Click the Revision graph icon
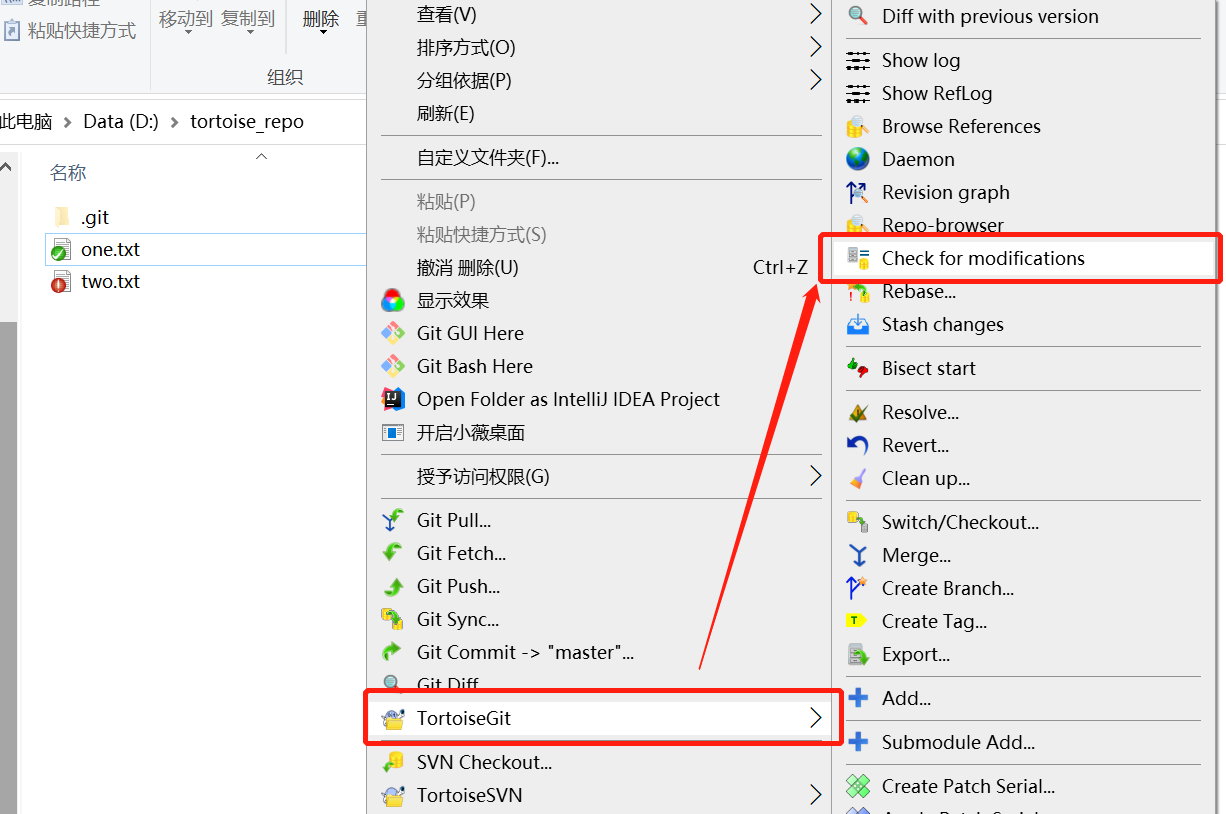The height and width of the screenshot is (814, 1226). coord(858,193)
